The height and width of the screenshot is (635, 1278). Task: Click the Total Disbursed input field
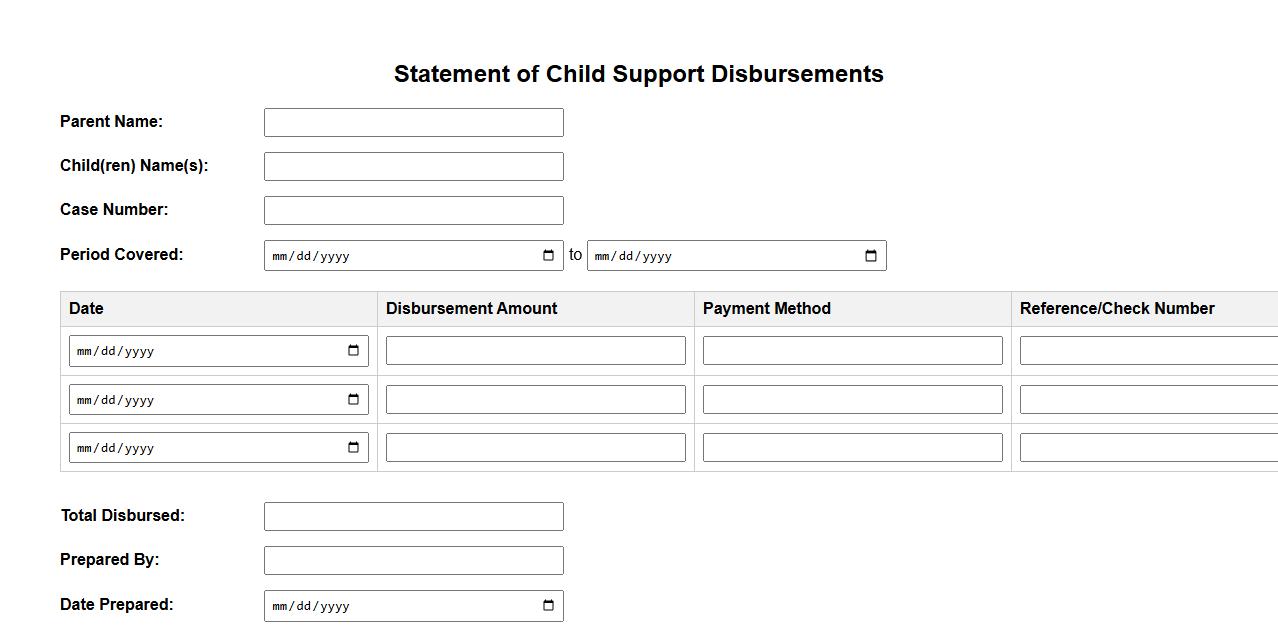click(413, 517)
